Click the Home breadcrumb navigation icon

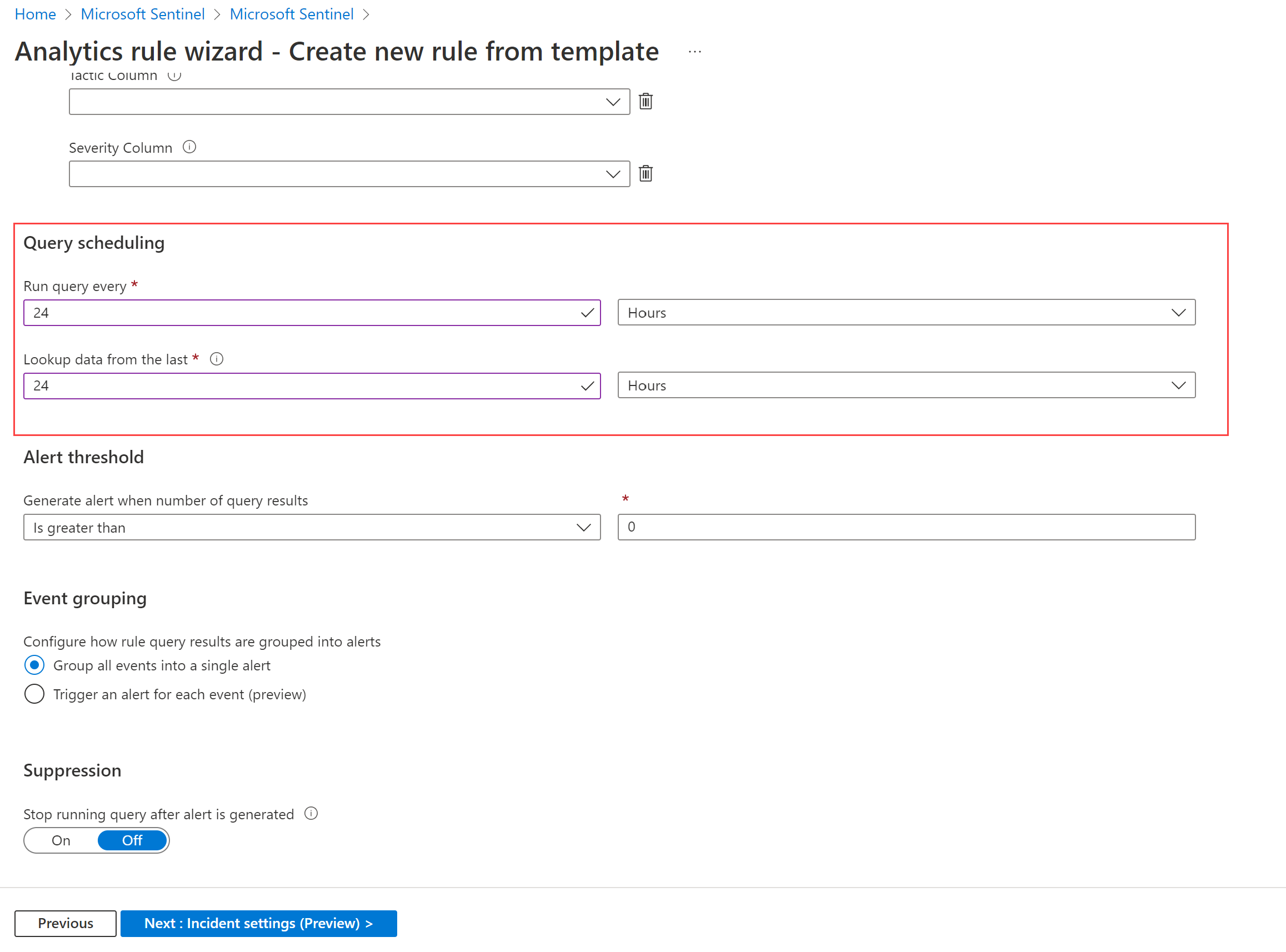[35, 14]
